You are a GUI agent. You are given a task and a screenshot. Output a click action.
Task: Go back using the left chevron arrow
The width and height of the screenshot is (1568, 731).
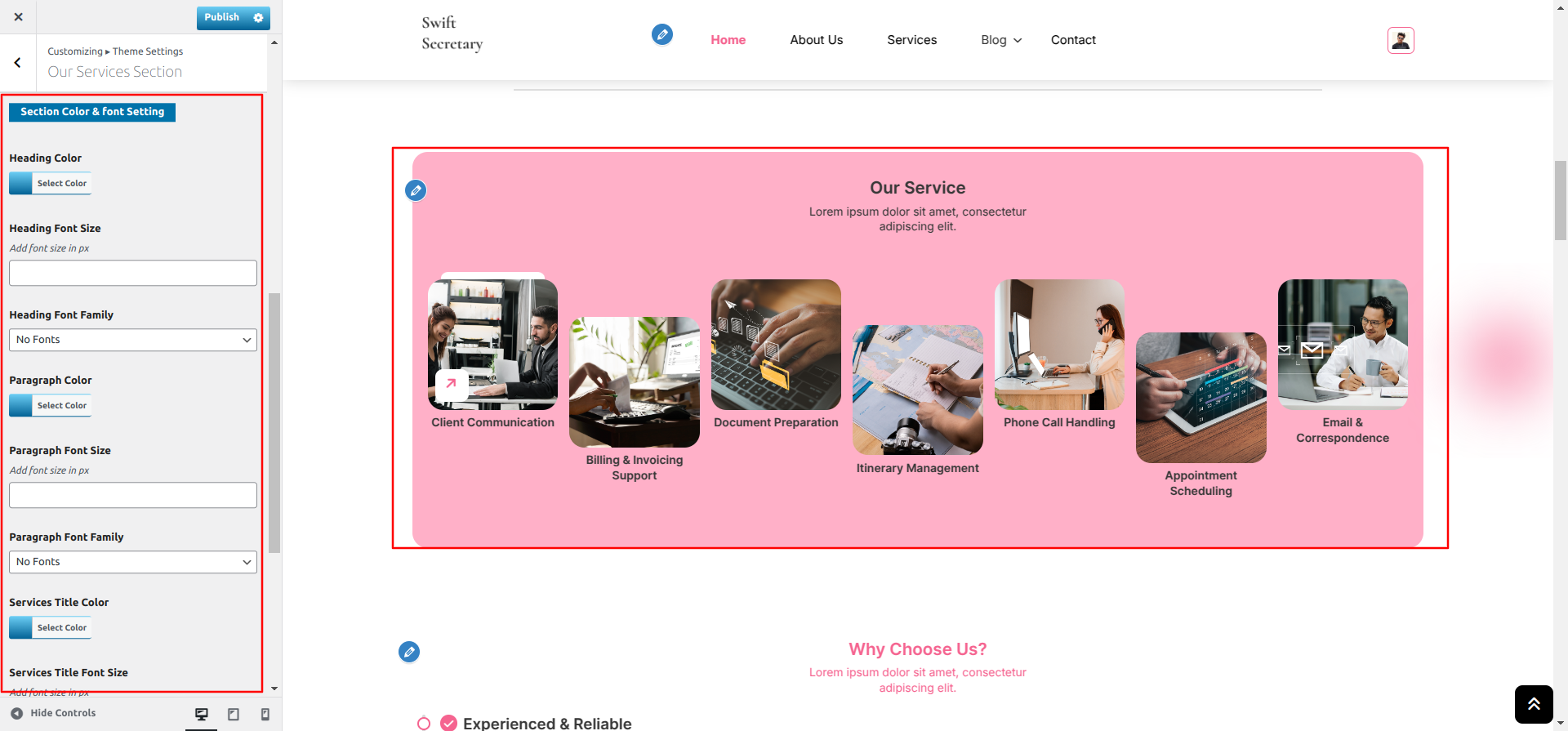pos(18,62)
